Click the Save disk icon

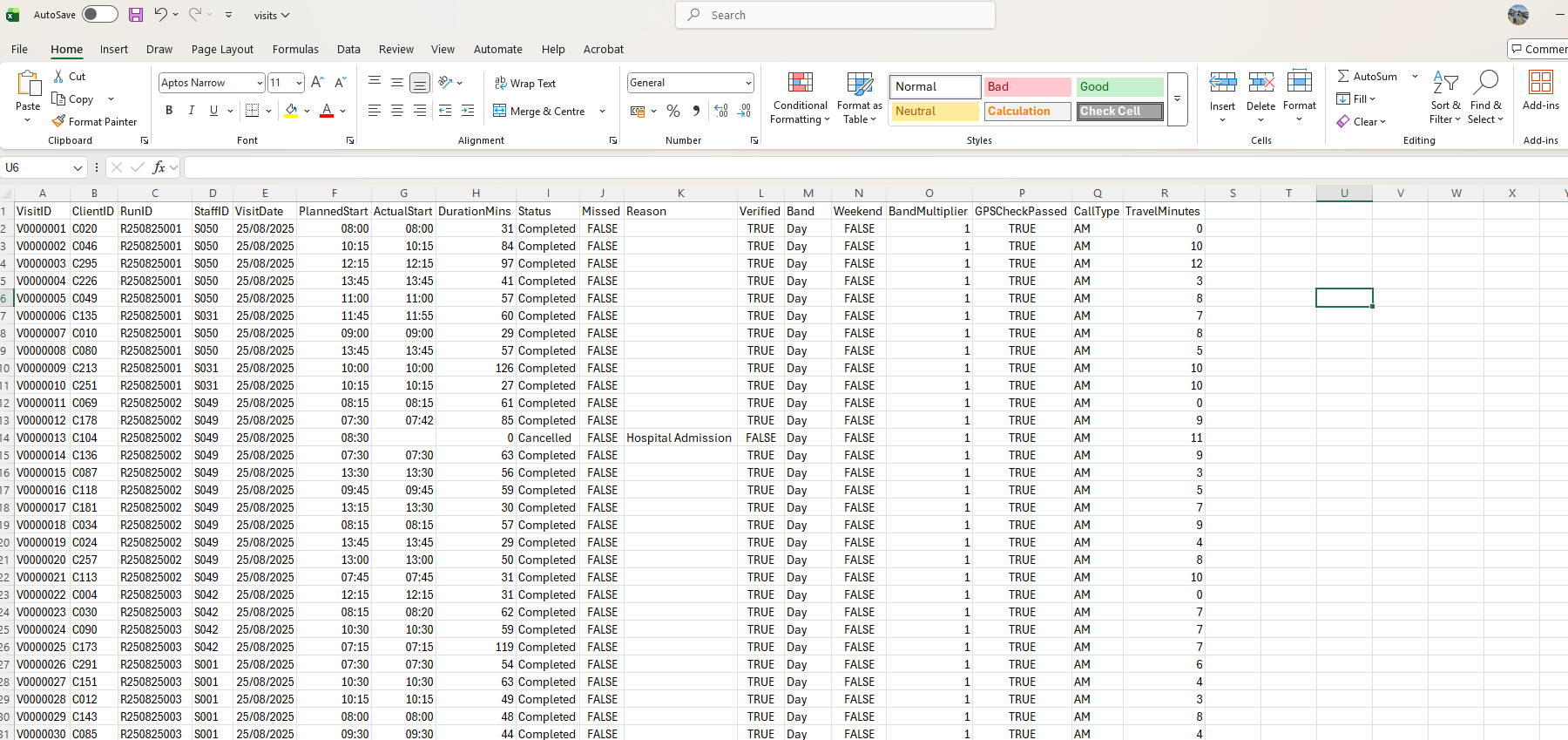pos(136,15)
